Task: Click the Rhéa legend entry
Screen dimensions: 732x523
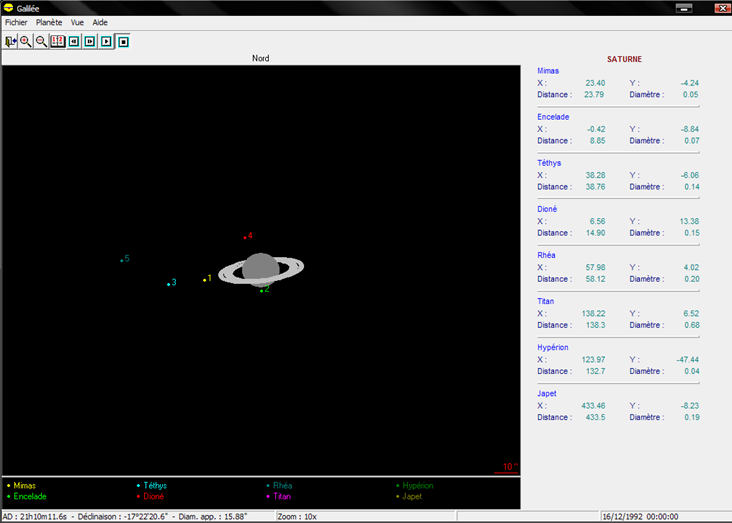Action: pos(279,486)
